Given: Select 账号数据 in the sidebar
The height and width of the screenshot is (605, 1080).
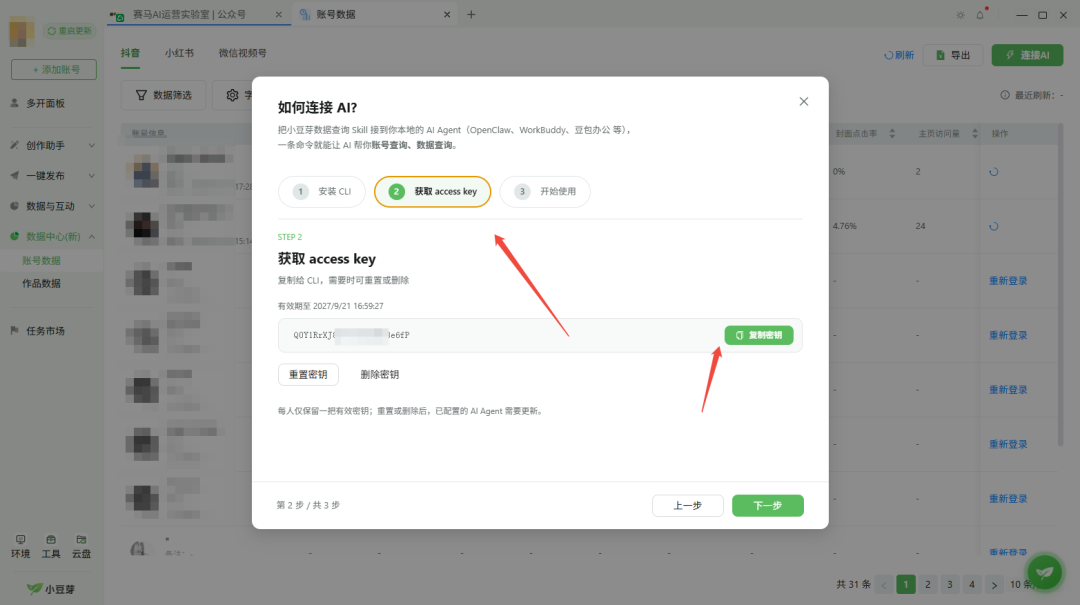Looking at the screenshot, I should click(x=41, y=260).
